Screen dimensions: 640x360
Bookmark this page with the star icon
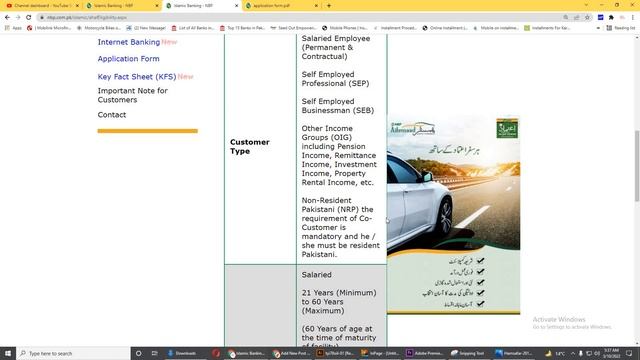587,18
